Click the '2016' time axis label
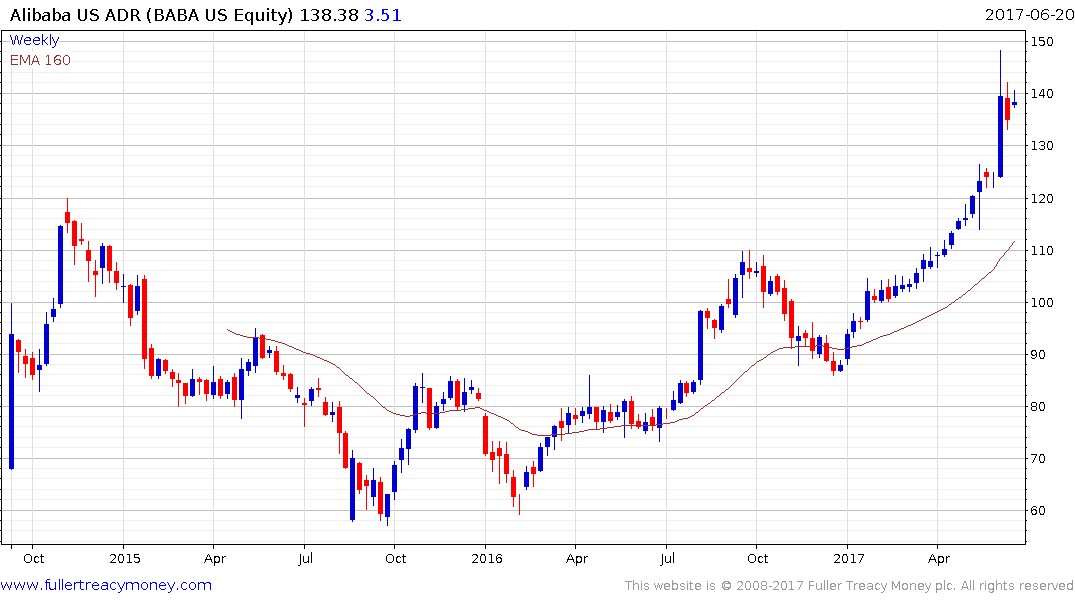Viewport: 1075px width, 600px height. pos(487,559)
